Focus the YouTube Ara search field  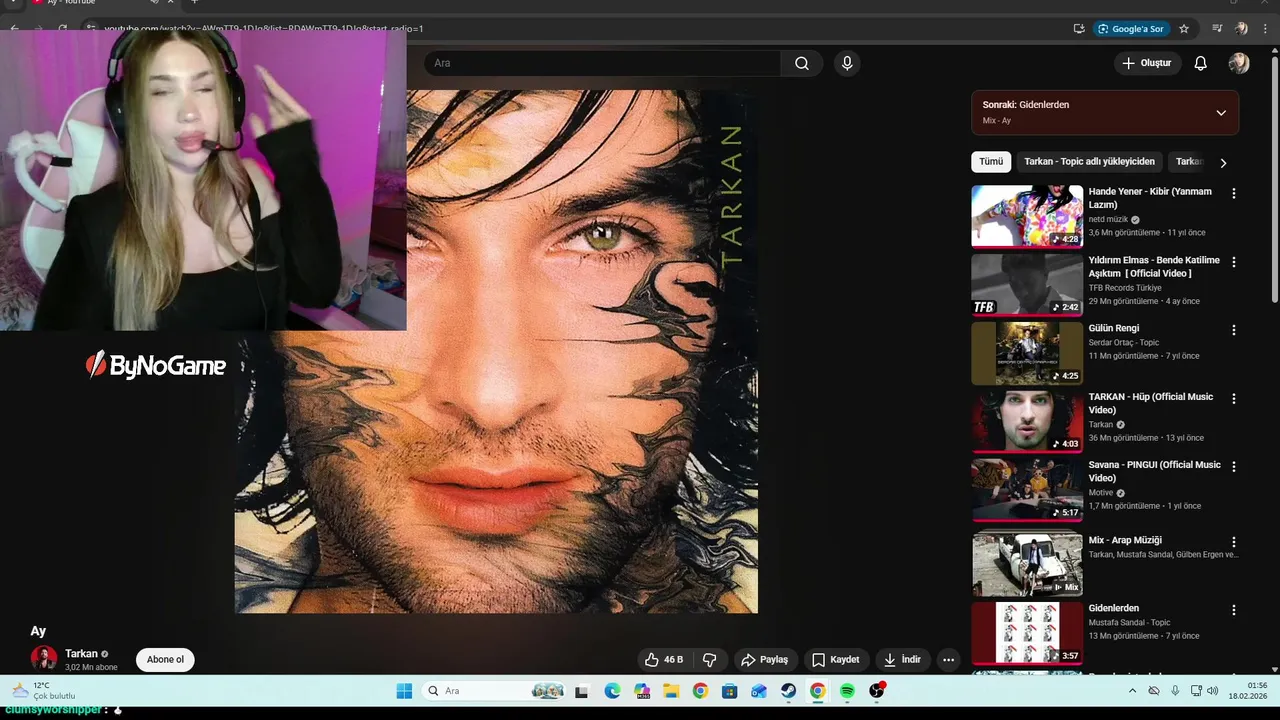602,63
